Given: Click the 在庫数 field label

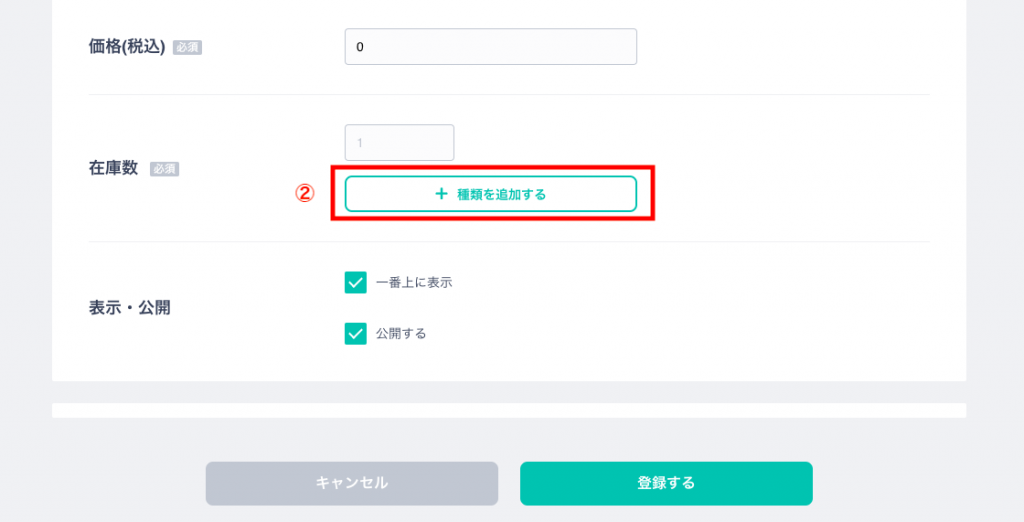Looking at the screenshot, I should click(113, 168).
